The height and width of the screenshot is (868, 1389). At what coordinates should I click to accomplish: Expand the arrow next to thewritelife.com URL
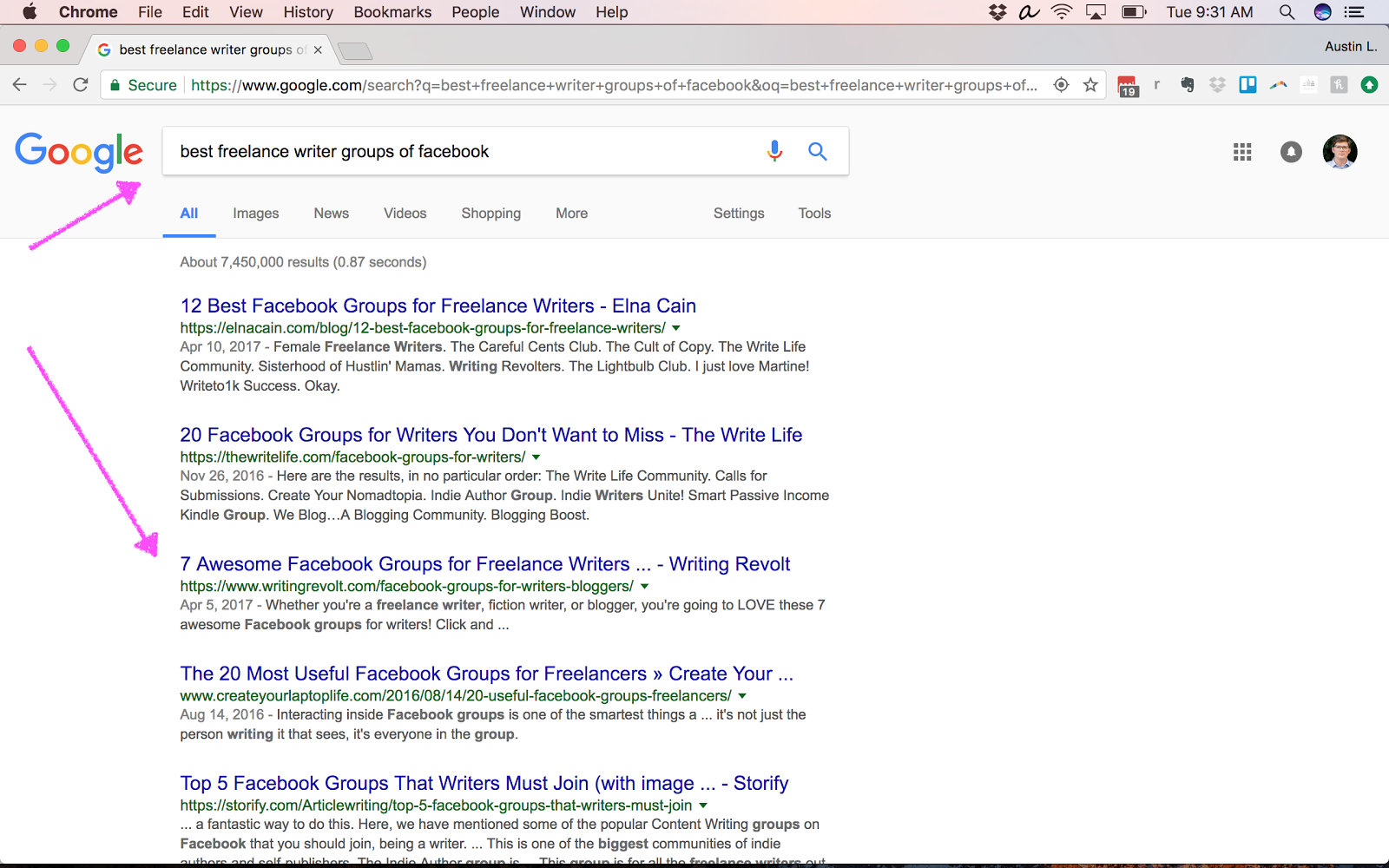(x=537, y=457)
